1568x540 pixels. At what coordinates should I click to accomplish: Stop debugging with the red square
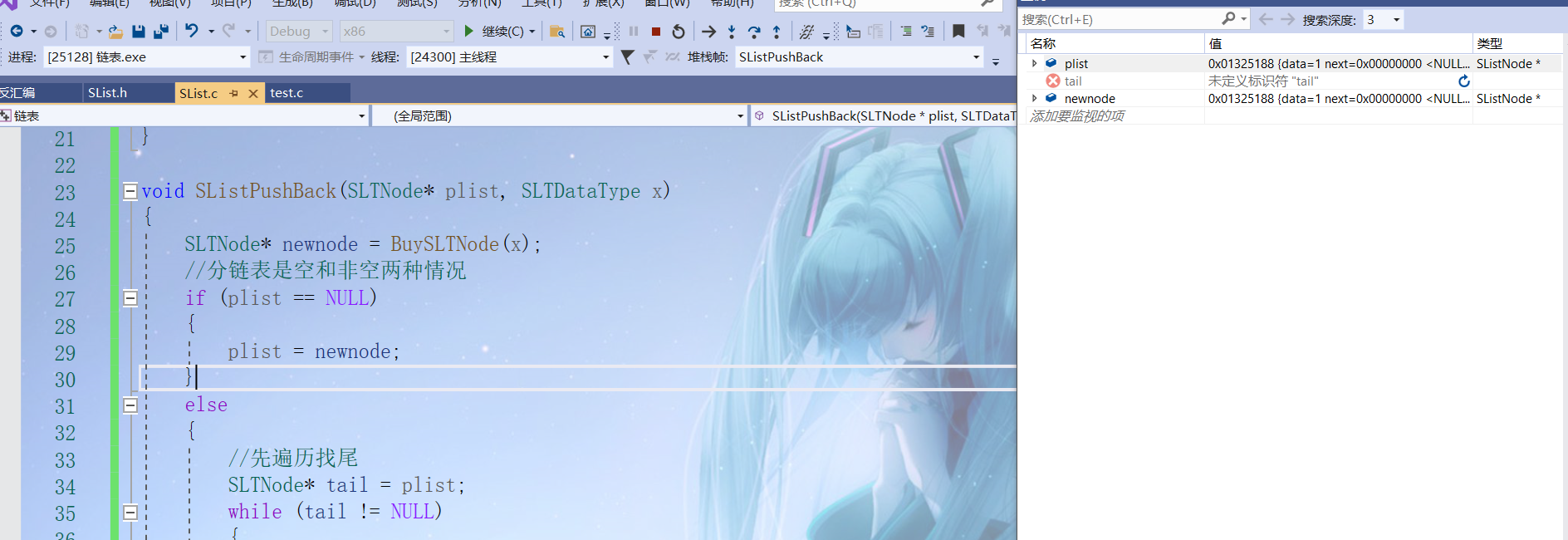656,32
